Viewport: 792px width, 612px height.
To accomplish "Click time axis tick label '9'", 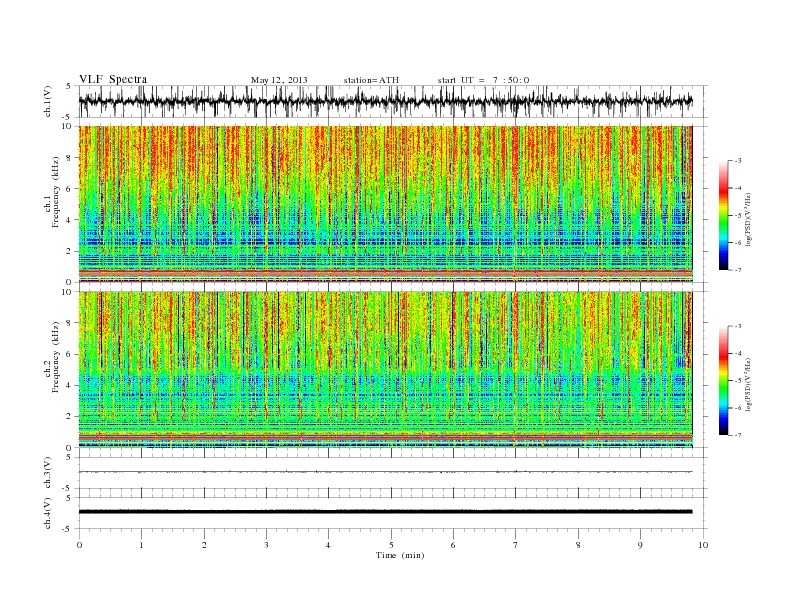I will [x=640, y=545].
